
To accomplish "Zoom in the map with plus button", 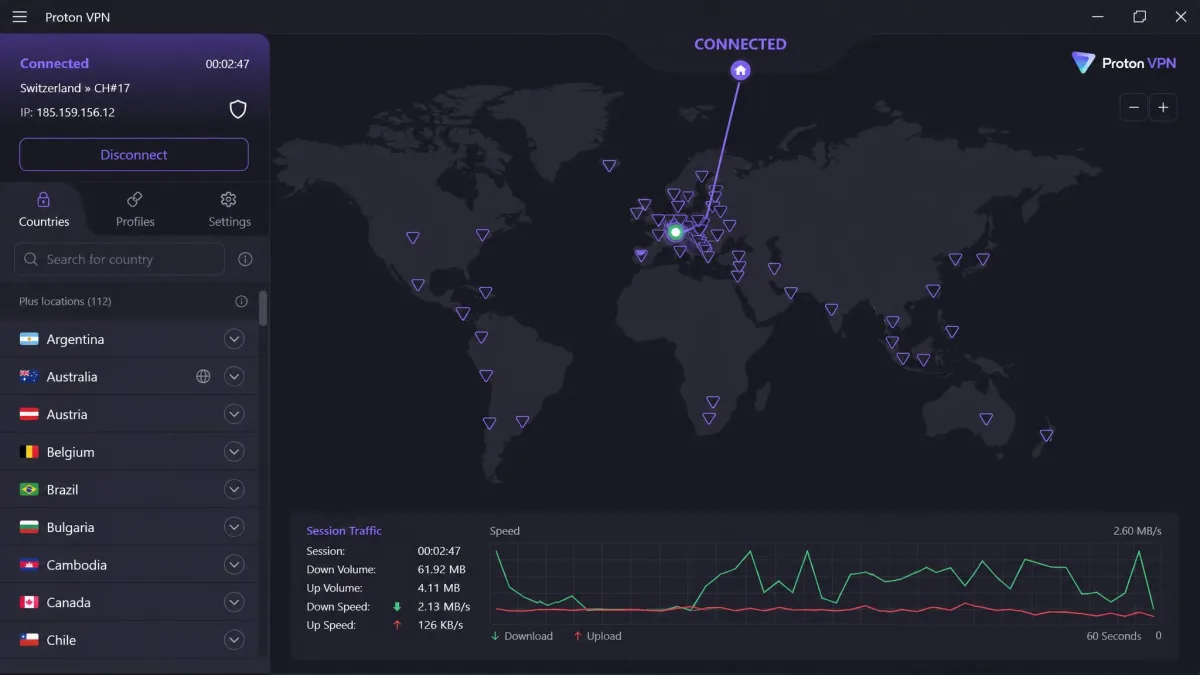I will [1163, 107].
